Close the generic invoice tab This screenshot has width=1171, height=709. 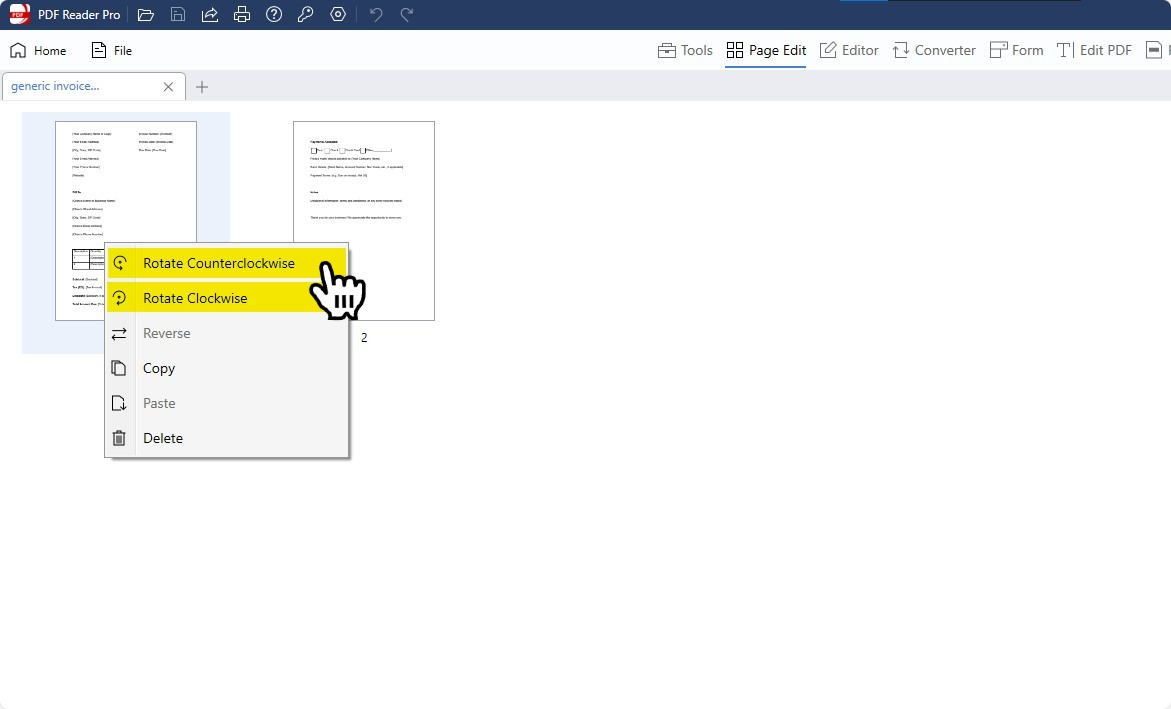coord(168,87)
